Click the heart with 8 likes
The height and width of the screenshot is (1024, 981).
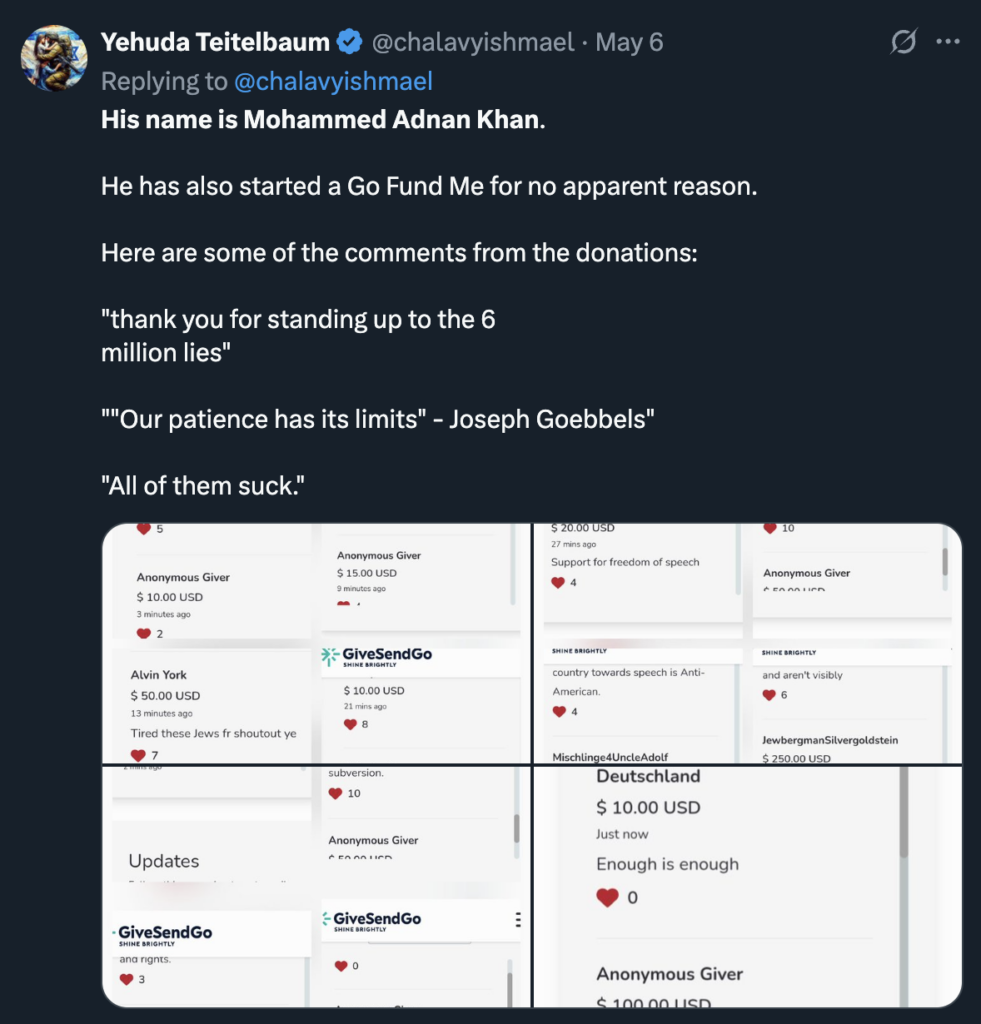click(x=350, y=724)
